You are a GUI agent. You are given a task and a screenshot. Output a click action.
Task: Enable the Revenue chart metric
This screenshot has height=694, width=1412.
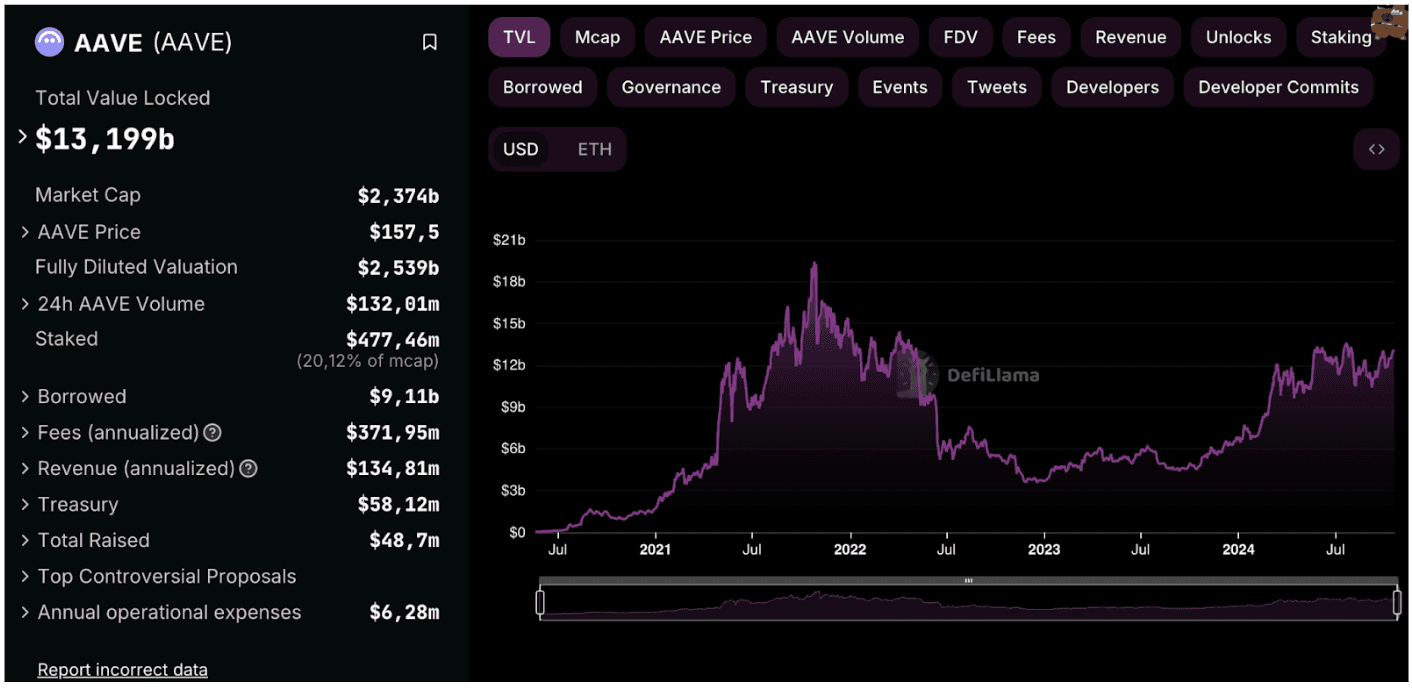(1130, 38)
